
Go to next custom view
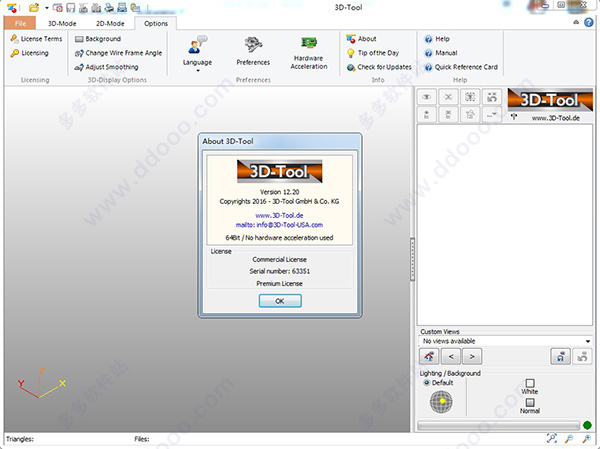[472, 357]
